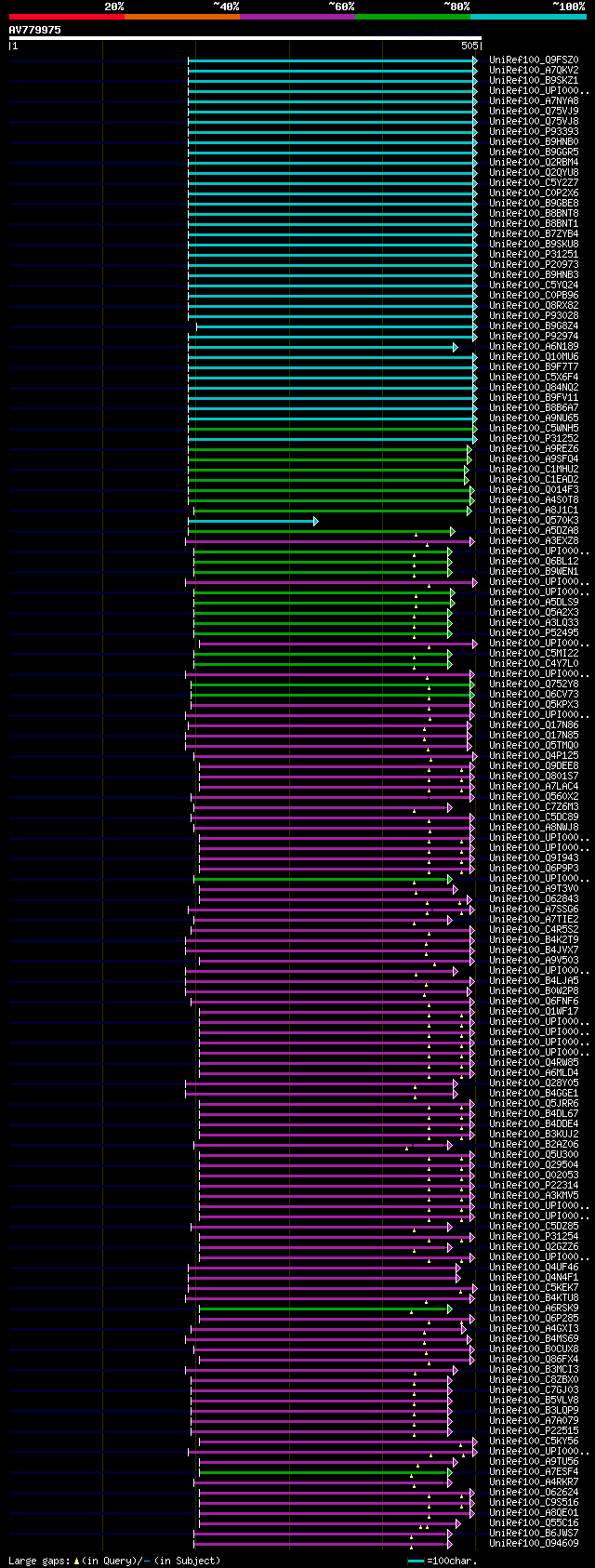This screenshot has height=1568, width=595.
Task: Click the orange ~40% identity legend segment
Action: pyautogui.click(x=182, y=17)
